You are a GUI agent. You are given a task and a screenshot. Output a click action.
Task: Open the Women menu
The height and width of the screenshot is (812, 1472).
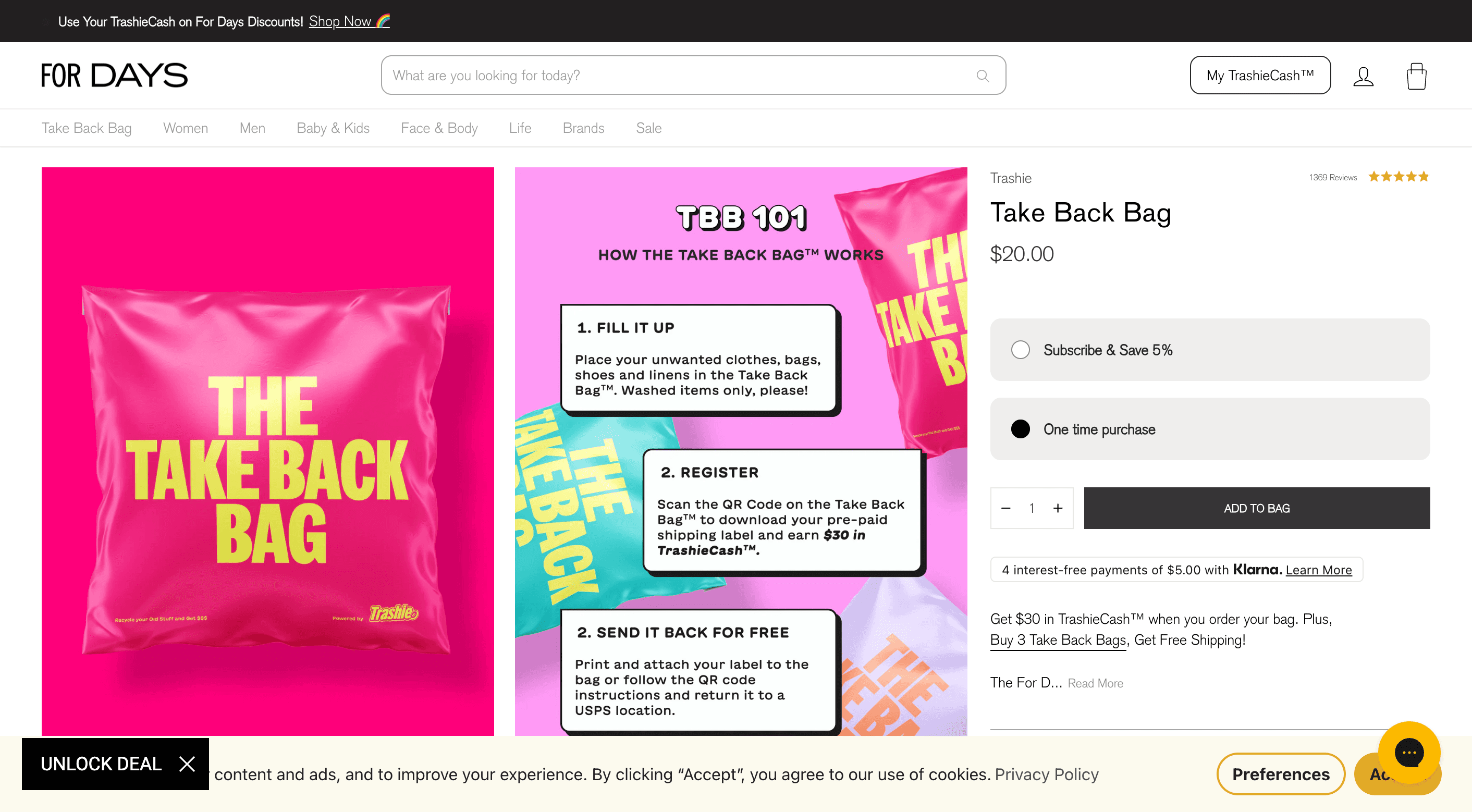tap(185, 128)
